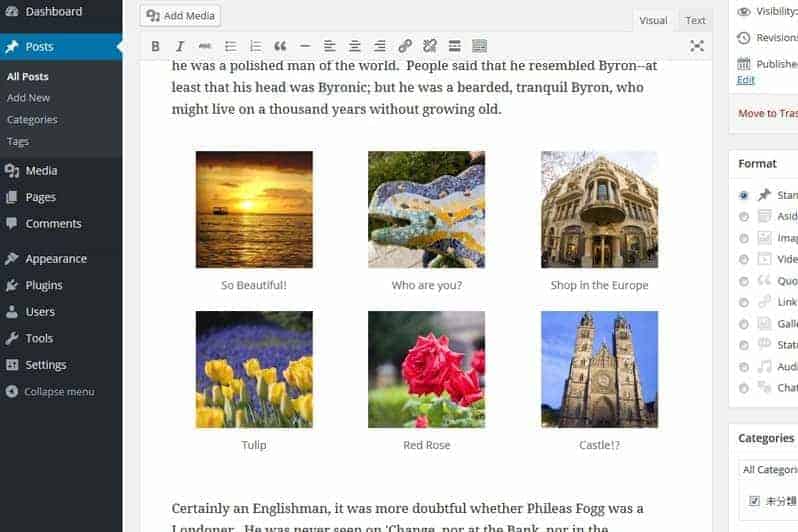Switch to the Text editor tab

695,20
